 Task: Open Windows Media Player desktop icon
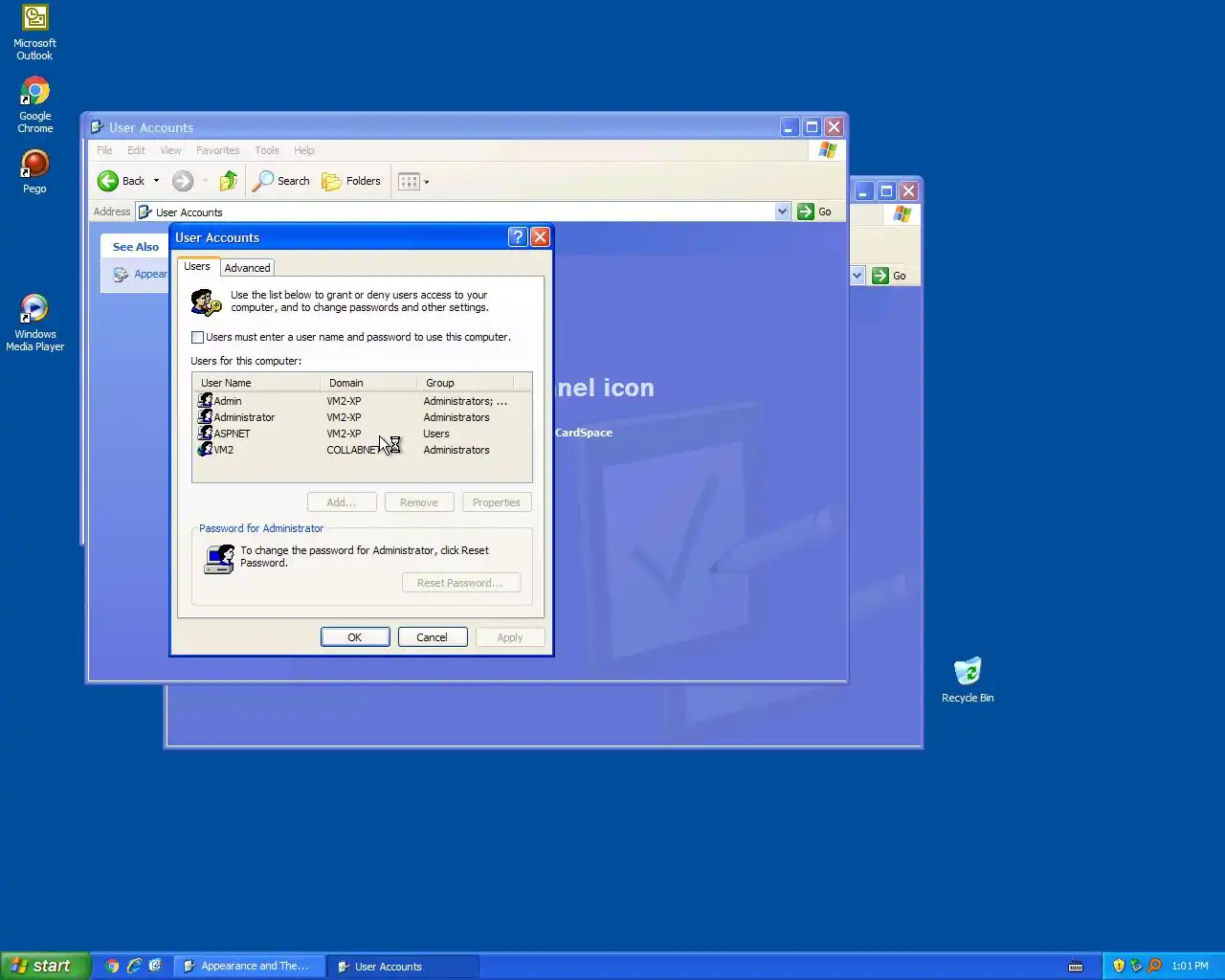34,323
